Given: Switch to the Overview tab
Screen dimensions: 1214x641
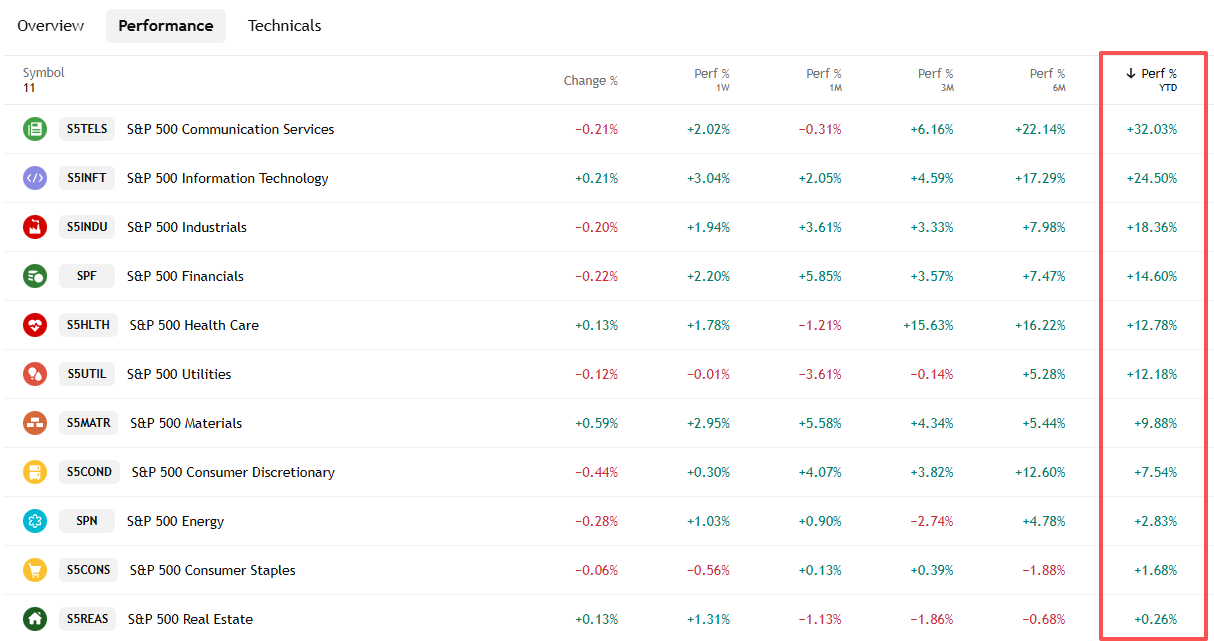Looking at the screenshot, I should pyautogui.click(x=51, y=26).
